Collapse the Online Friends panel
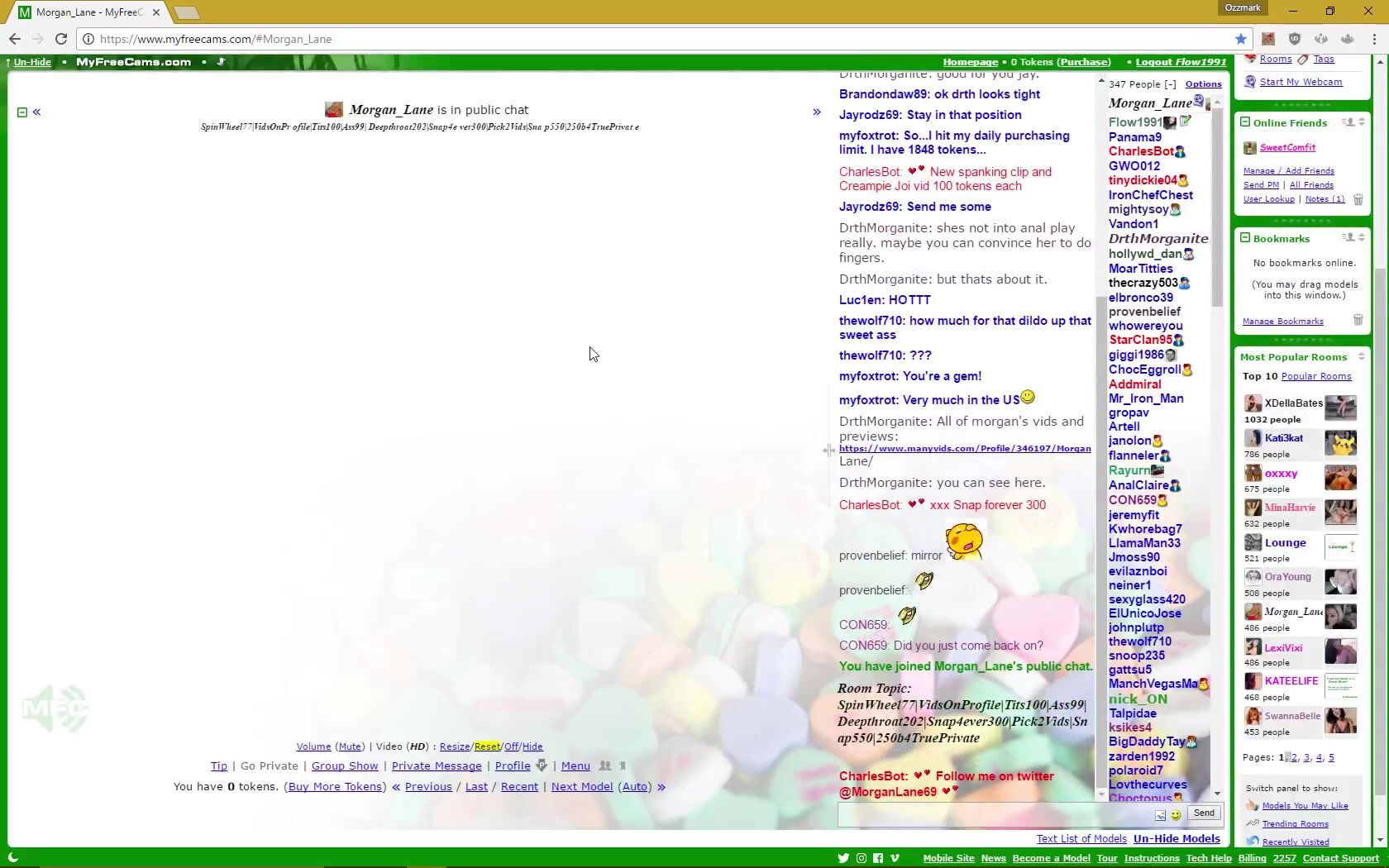The width and height of the screenshot is (1389, 868). 1245,122
